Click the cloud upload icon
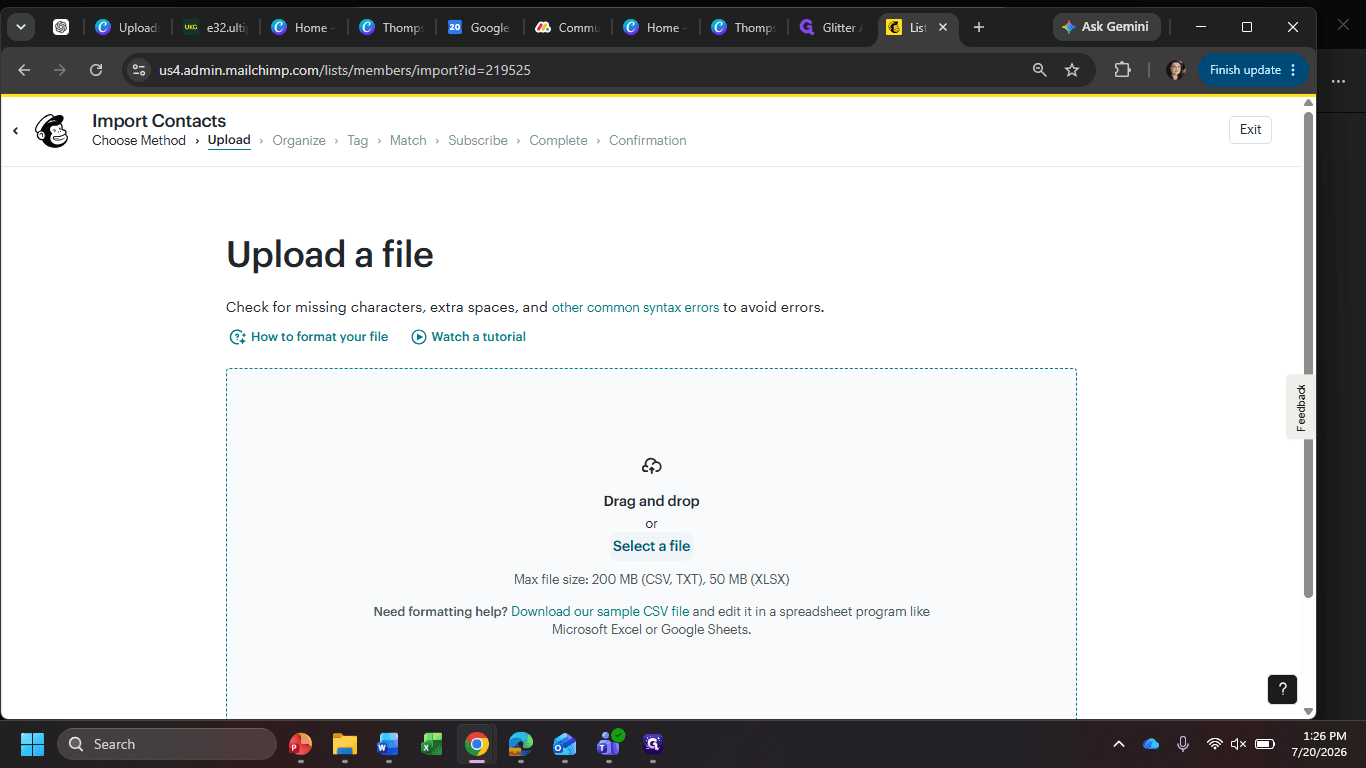This screenshot has height=768, width=1366. (x=652, y=466)
